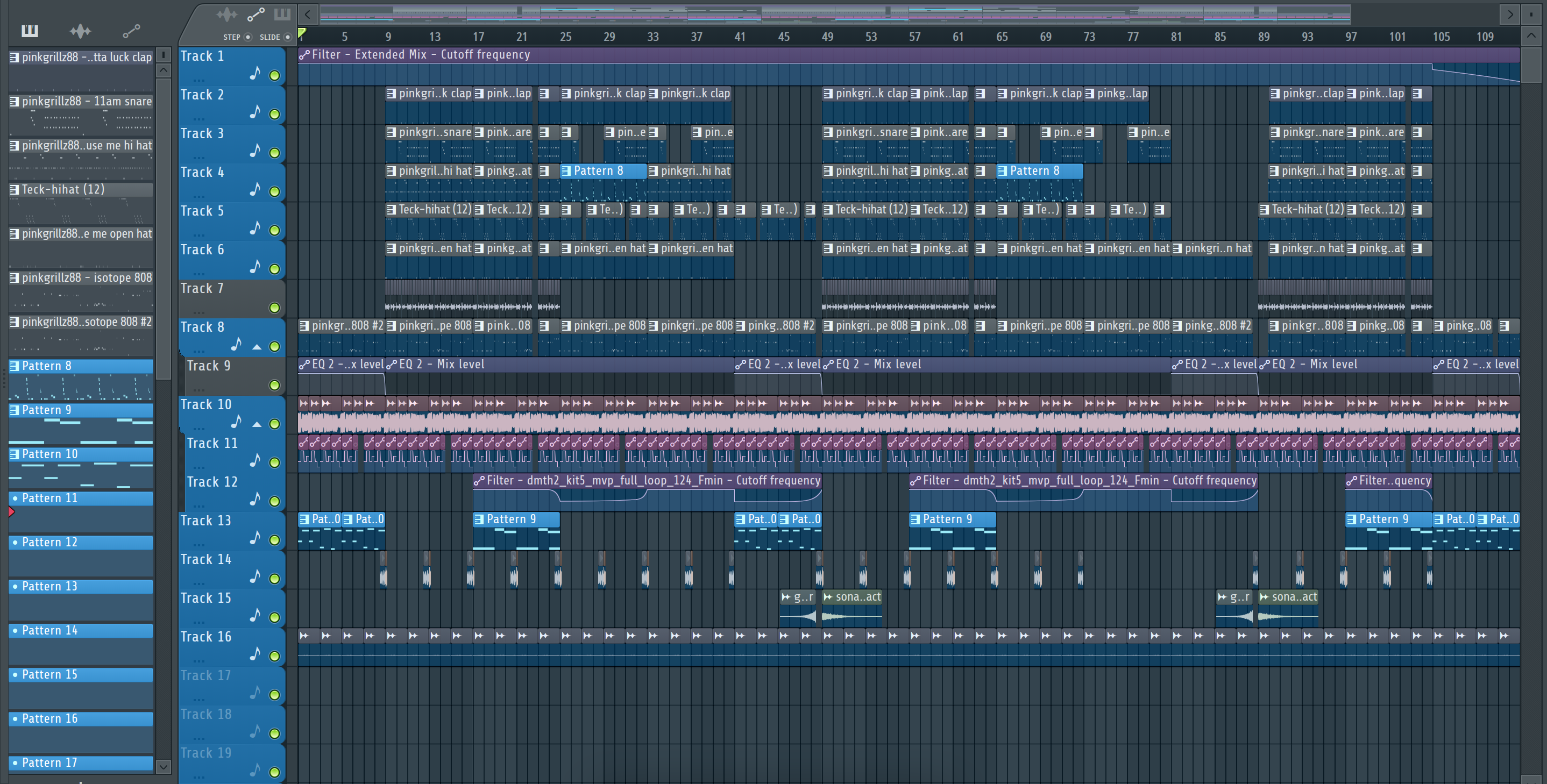Image resolution: width=1547 pixels, height=784 pixels.
Task: Show audio clips in the picker panel
Action: [x=80, y=31]
